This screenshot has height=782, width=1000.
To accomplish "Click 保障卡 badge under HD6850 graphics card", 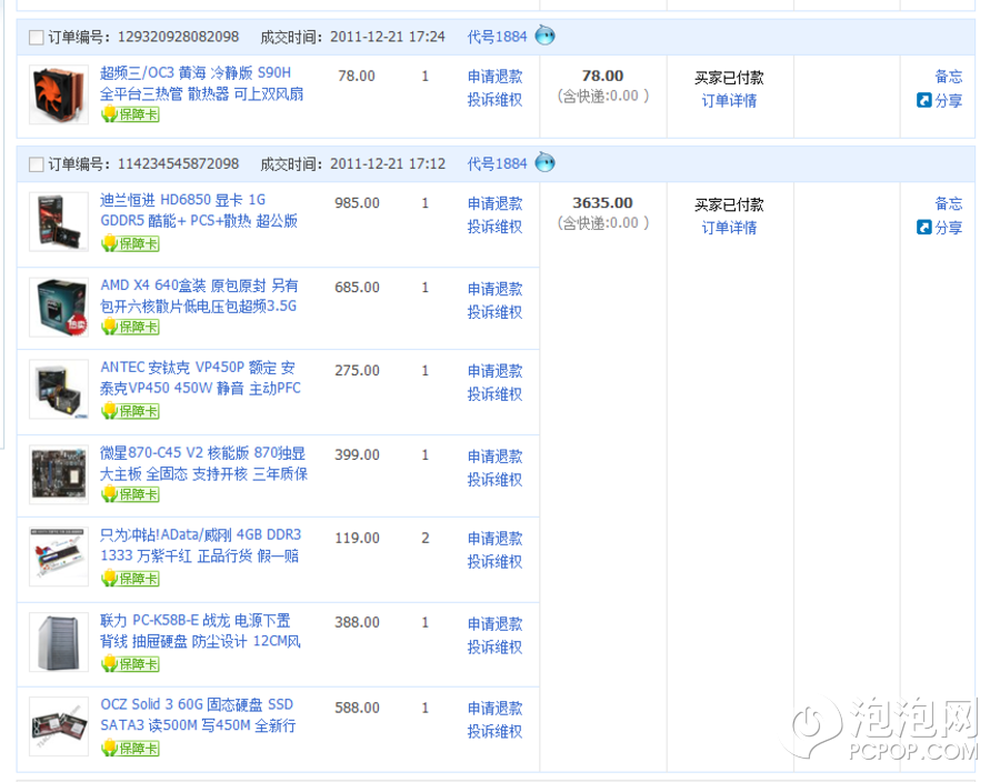I will tap(130, 244).
